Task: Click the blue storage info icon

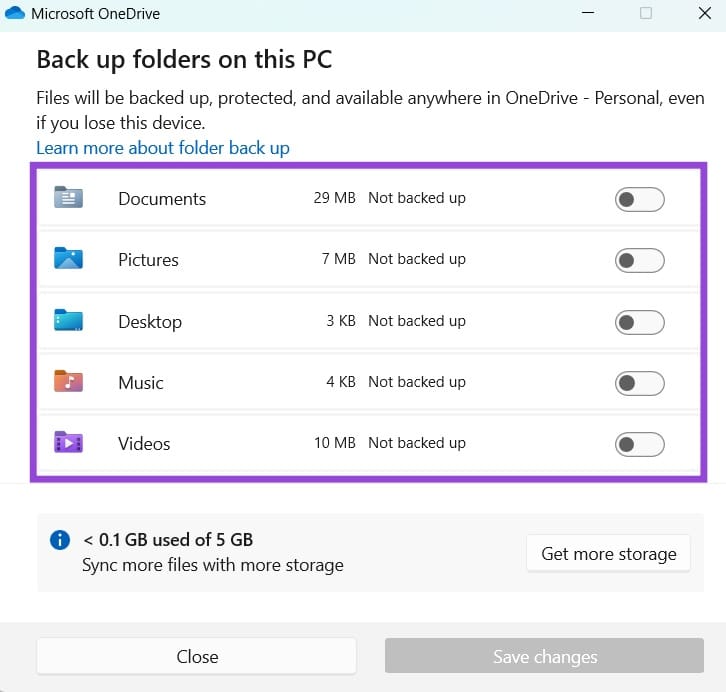Action: pyautogui.click(x=60, y=540)
